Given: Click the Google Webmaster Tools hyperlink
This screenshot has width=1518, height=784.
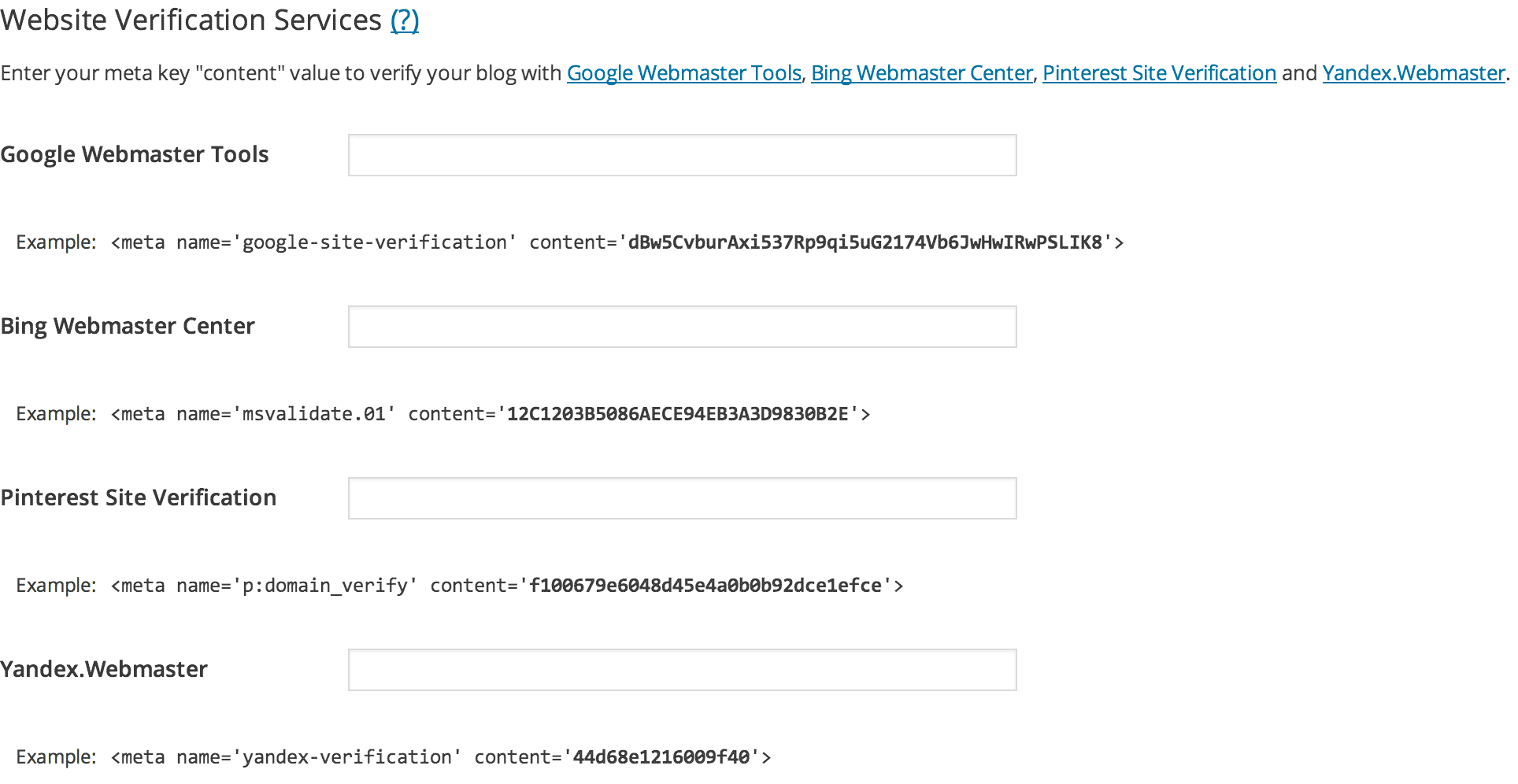Looking at the screenshot, I should [x=683, y=72].
